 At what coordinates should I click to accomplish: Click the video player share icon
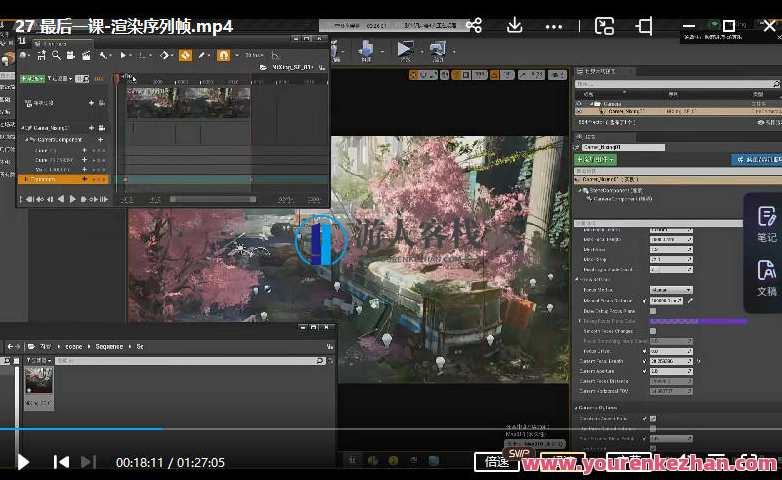click(x=474, y=25)
